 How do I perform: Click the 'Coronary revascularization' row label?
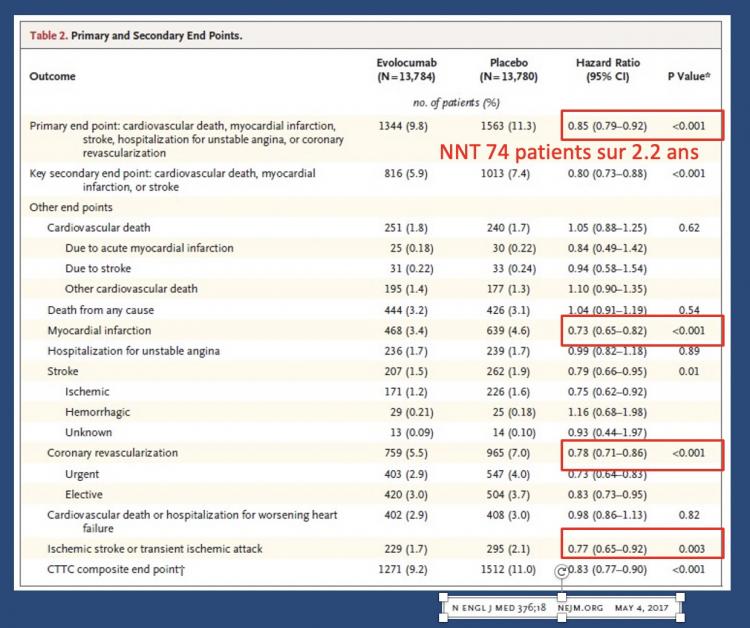[x=112, y=453]
